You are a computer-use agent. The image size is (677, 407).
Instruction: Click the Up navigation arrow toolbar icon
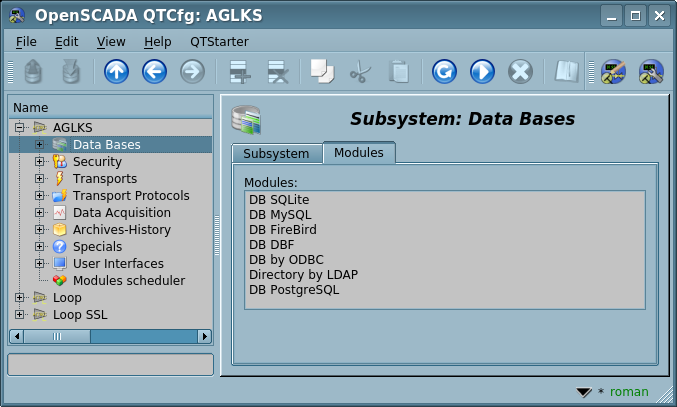116,72
